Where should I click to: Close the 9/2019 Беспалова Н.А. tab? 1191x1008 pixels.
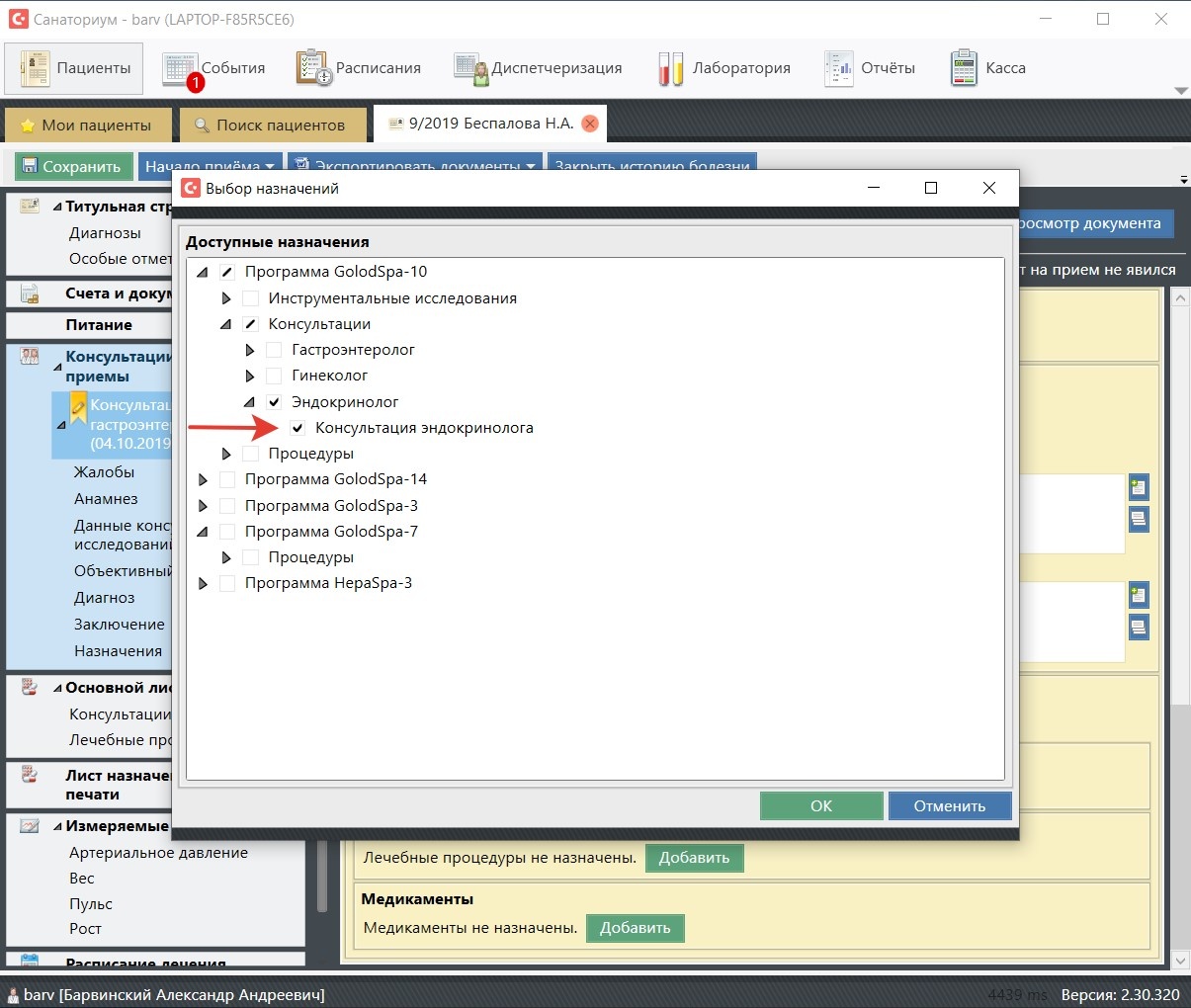click(590, 124)
